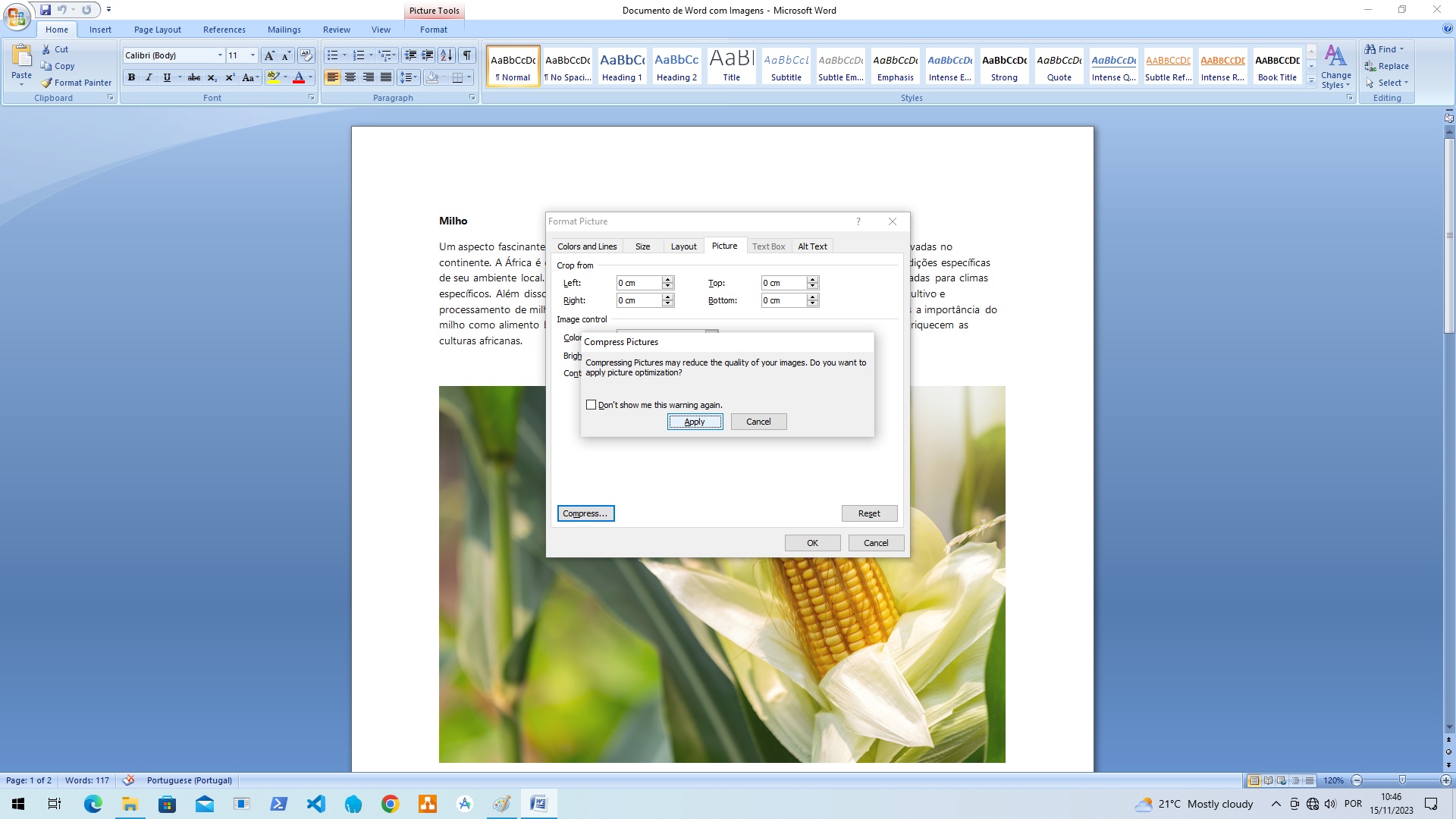Toggle Align Text Left
Image resolution: width=1456 pixels, height=819 pixels.
pyautogui.click(x=332, y=77)
